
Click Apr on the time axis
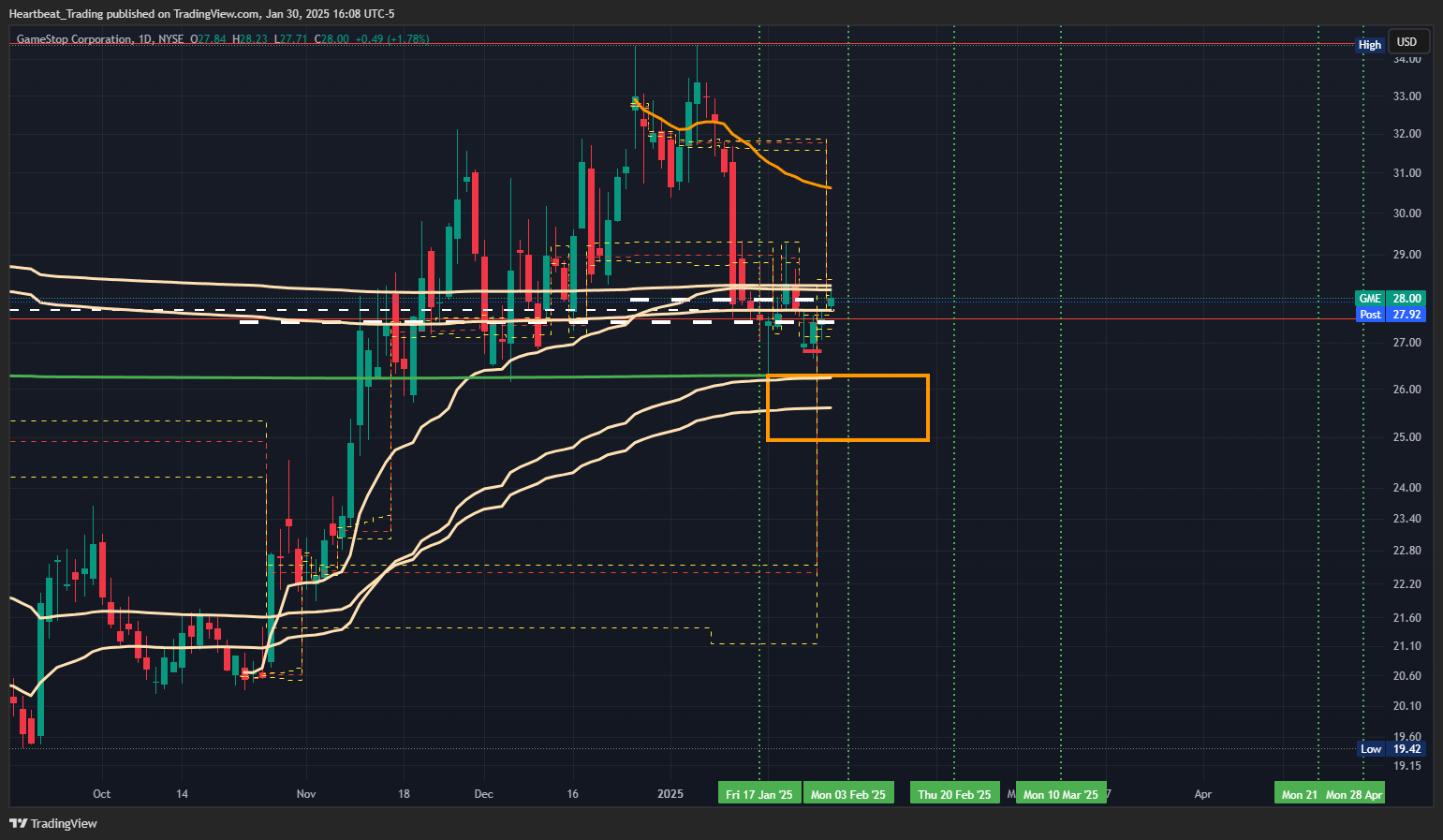pos(1203,794)
